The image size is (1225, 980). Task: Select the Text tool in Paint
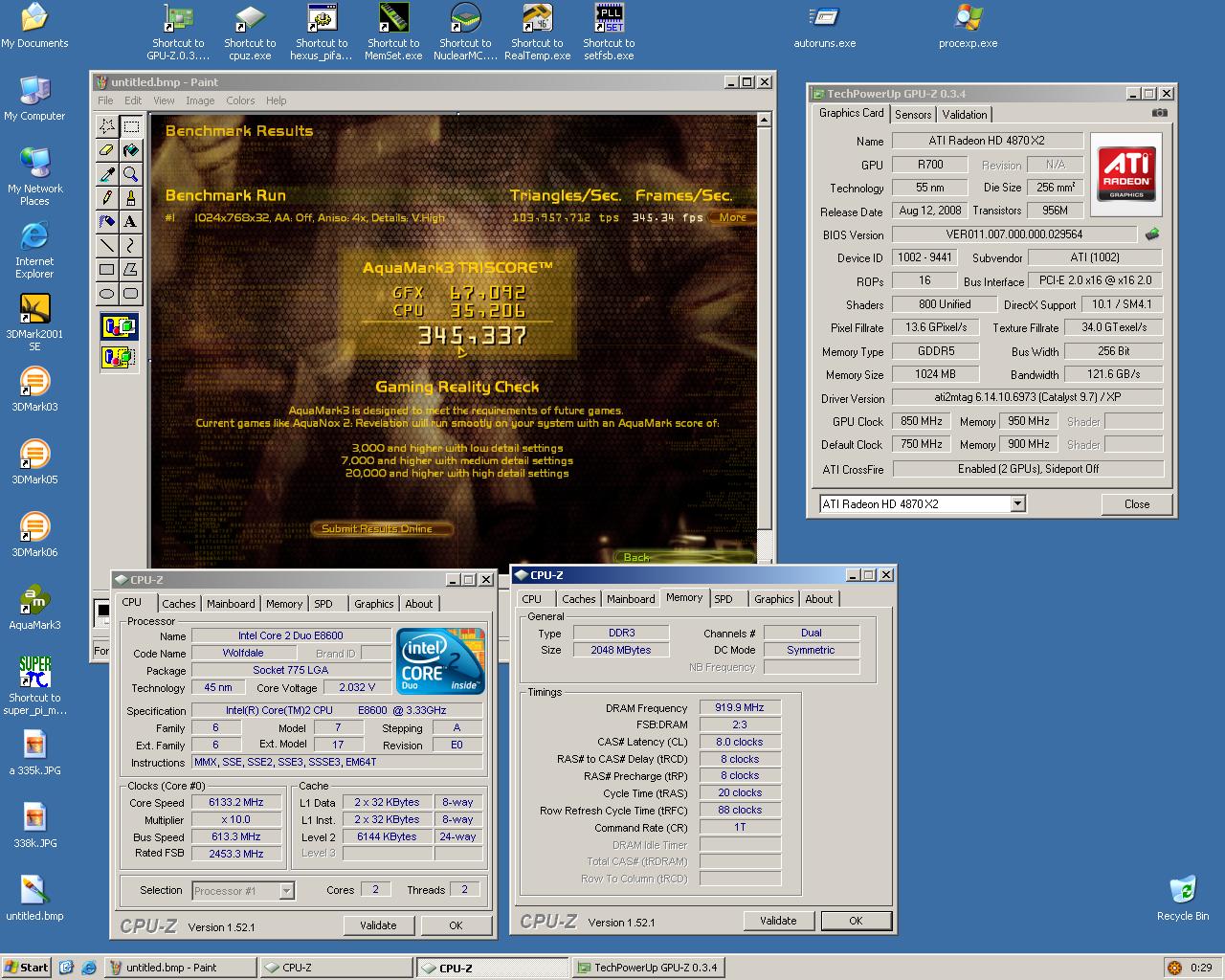click(131, 222)
